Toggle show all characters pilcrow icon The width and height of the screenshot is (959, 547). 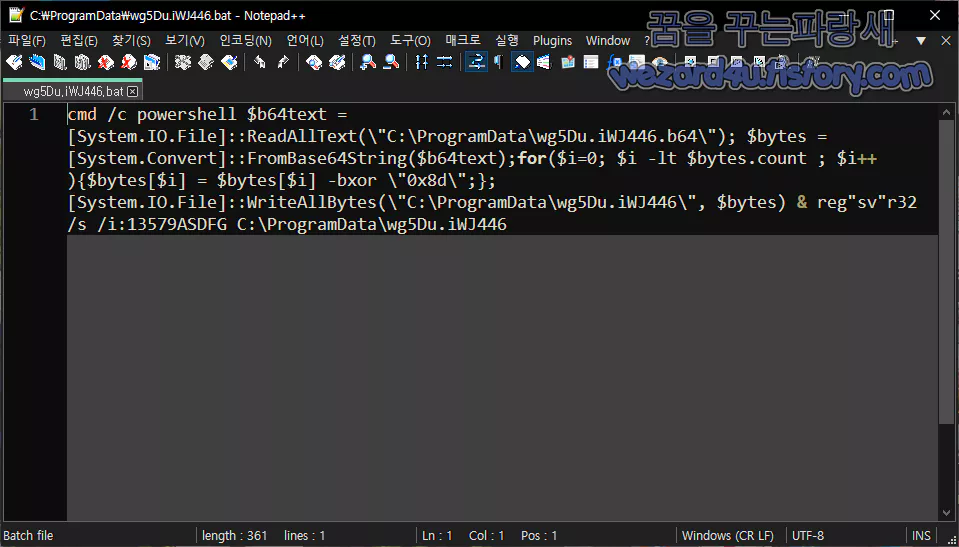coord(498,62)
